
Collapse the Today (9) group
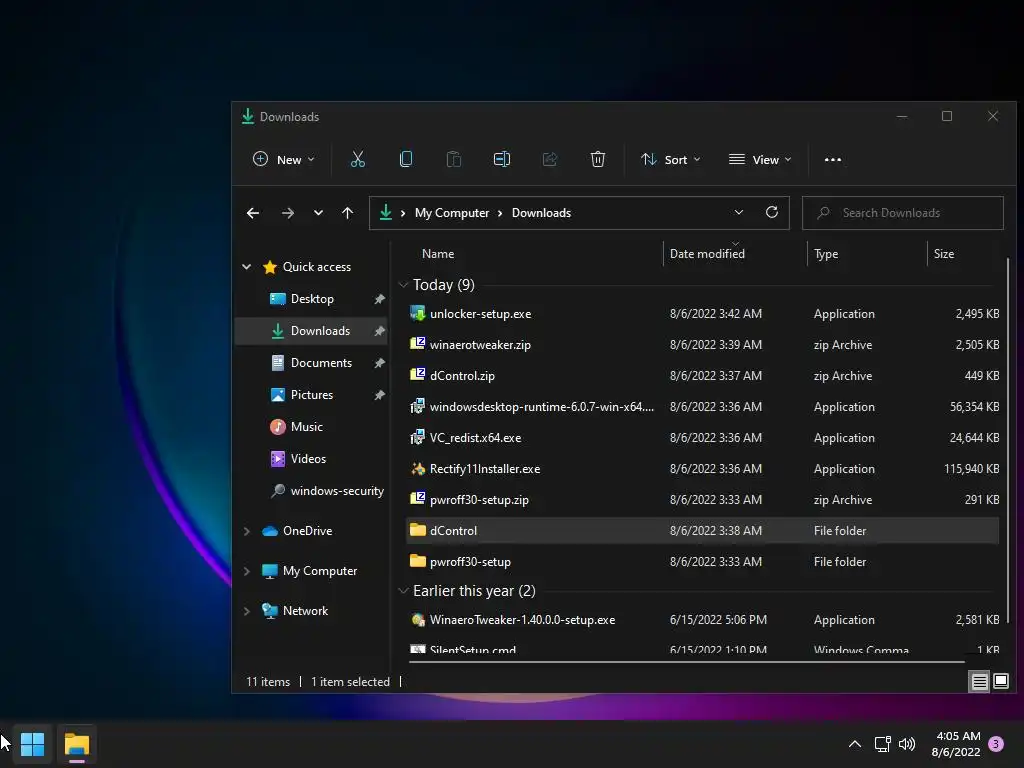404,285
